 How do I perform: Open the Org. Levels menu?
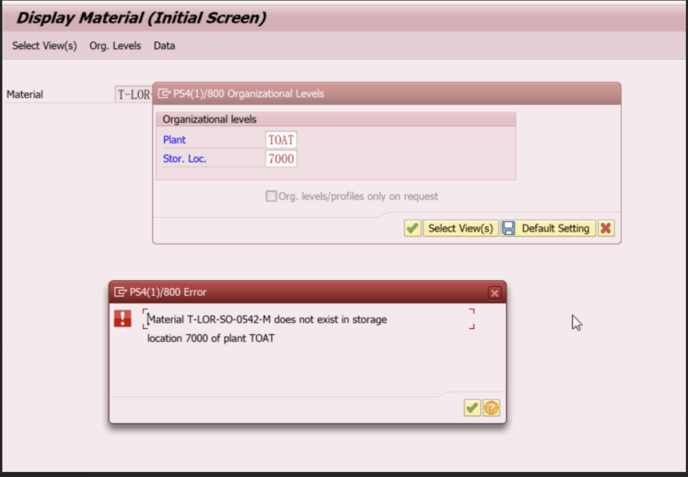(115, 46)
